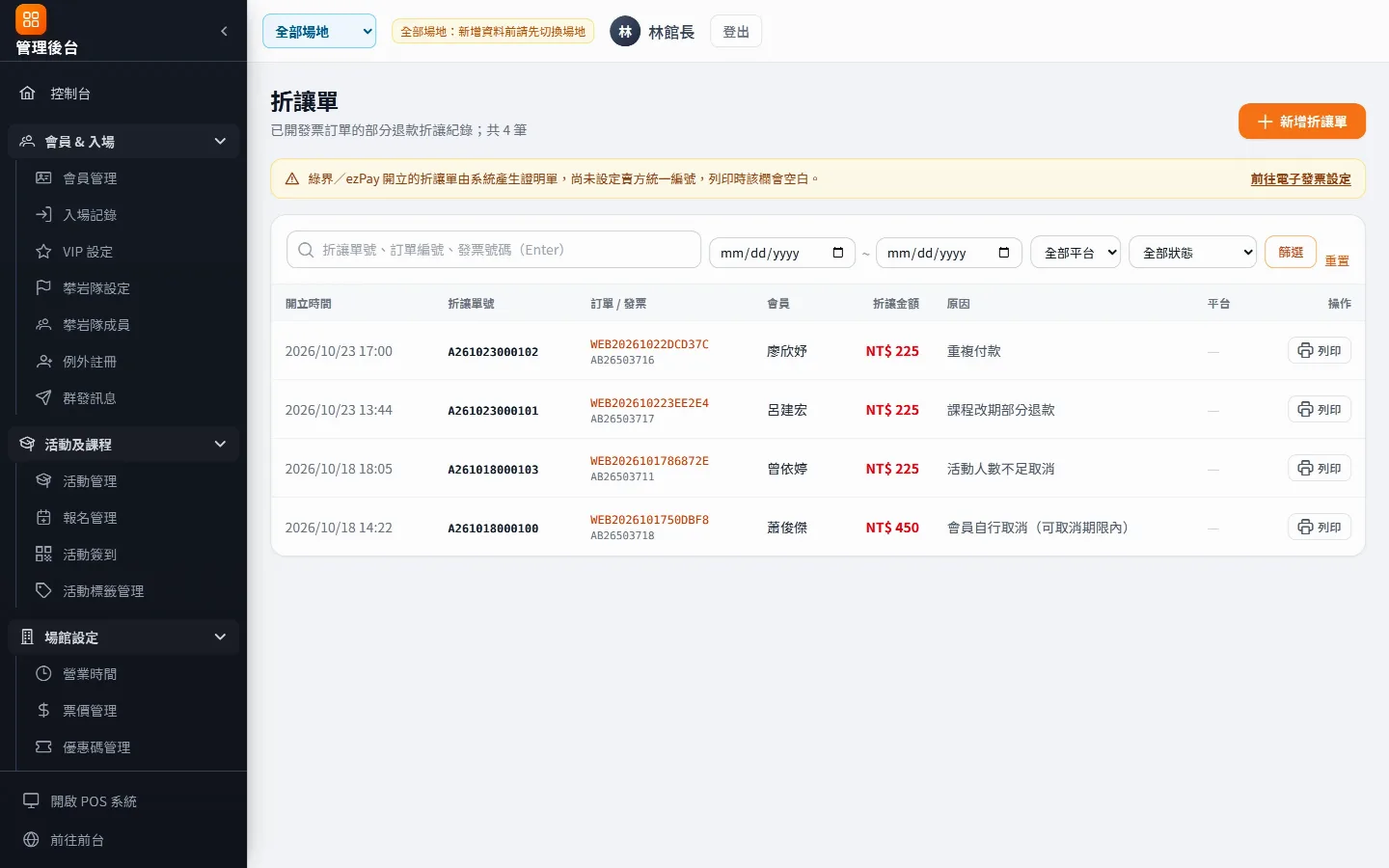Collapse the 會員 & 入場 section
1389x868 pixels.
pos(123,142)
